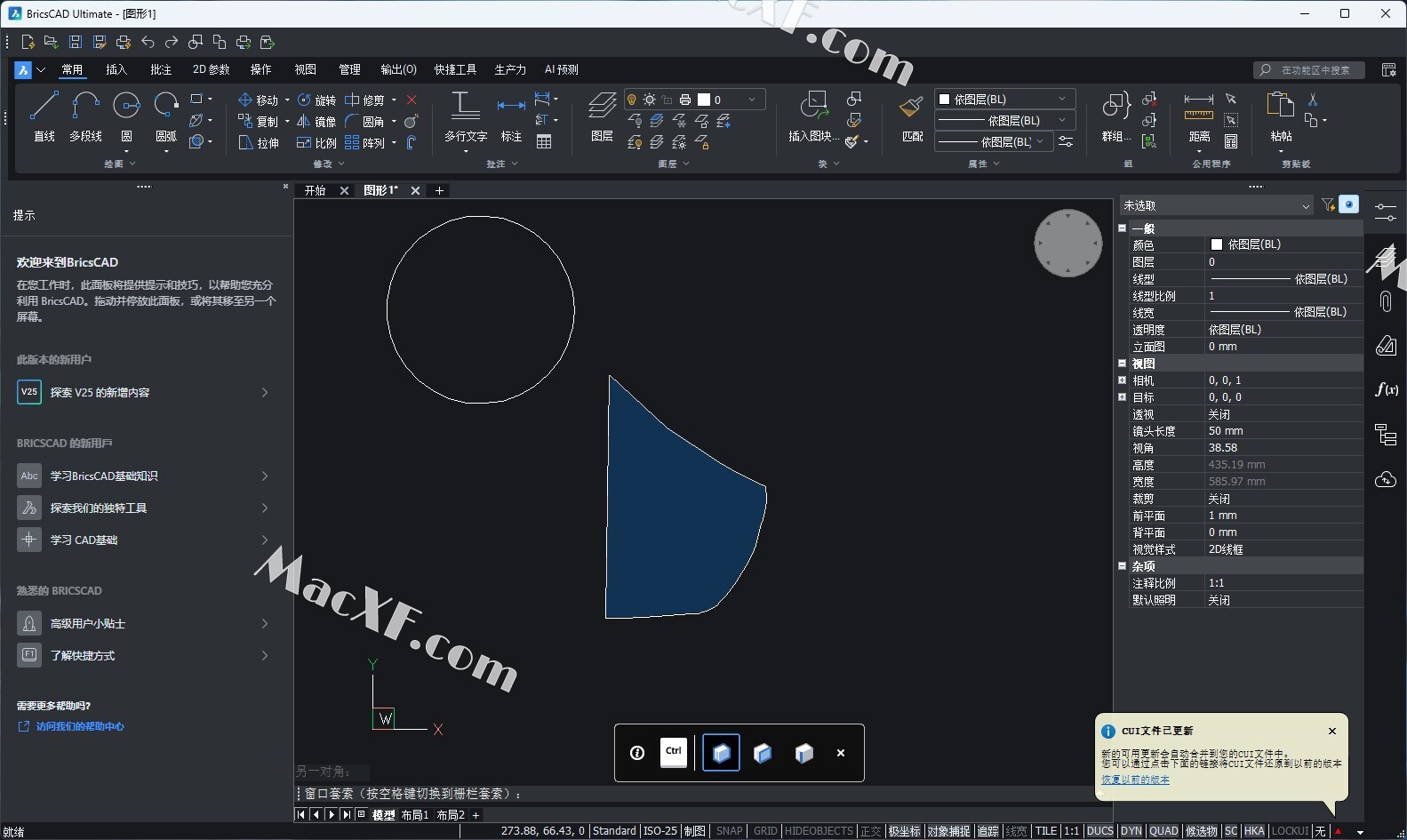Click the view navigation compass disc
Screen dimensions: 1407x840
pyautogui.click(x=1067, y=243)
